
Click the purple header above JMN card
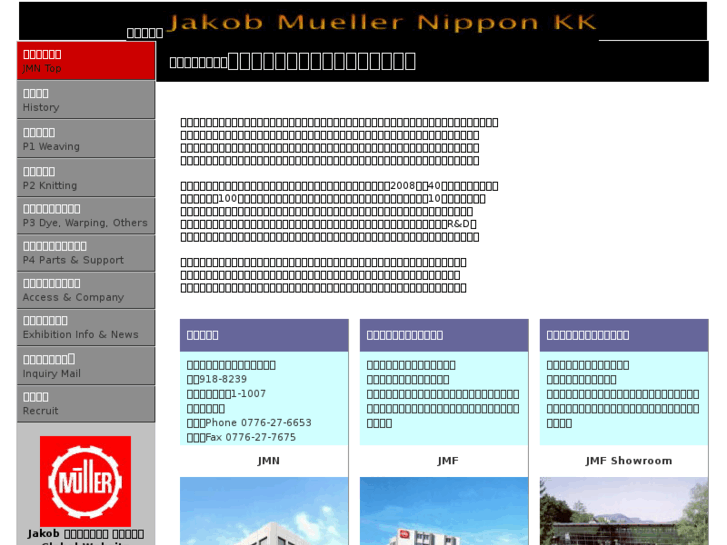[x=264, y=335]
